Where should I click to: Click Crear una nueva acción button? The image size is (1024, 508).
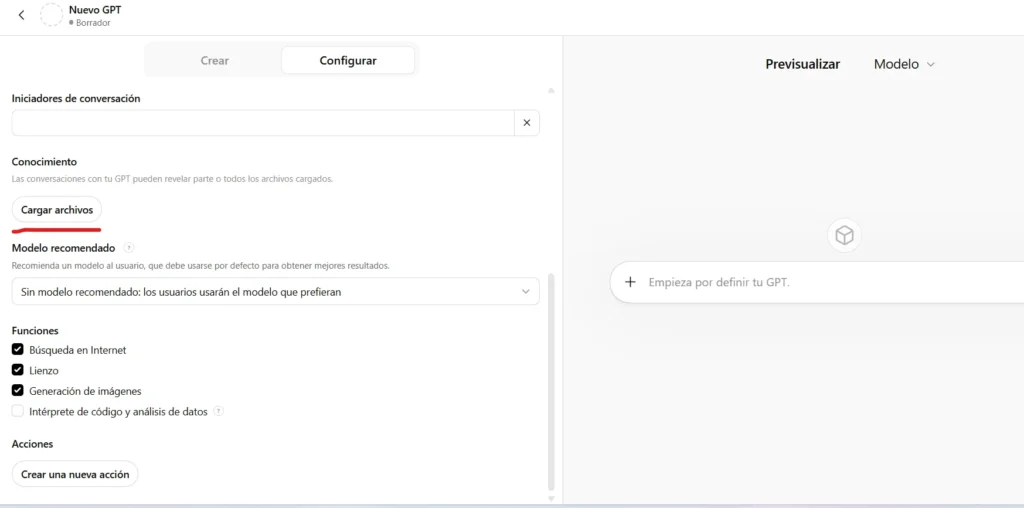coord(75,474)
